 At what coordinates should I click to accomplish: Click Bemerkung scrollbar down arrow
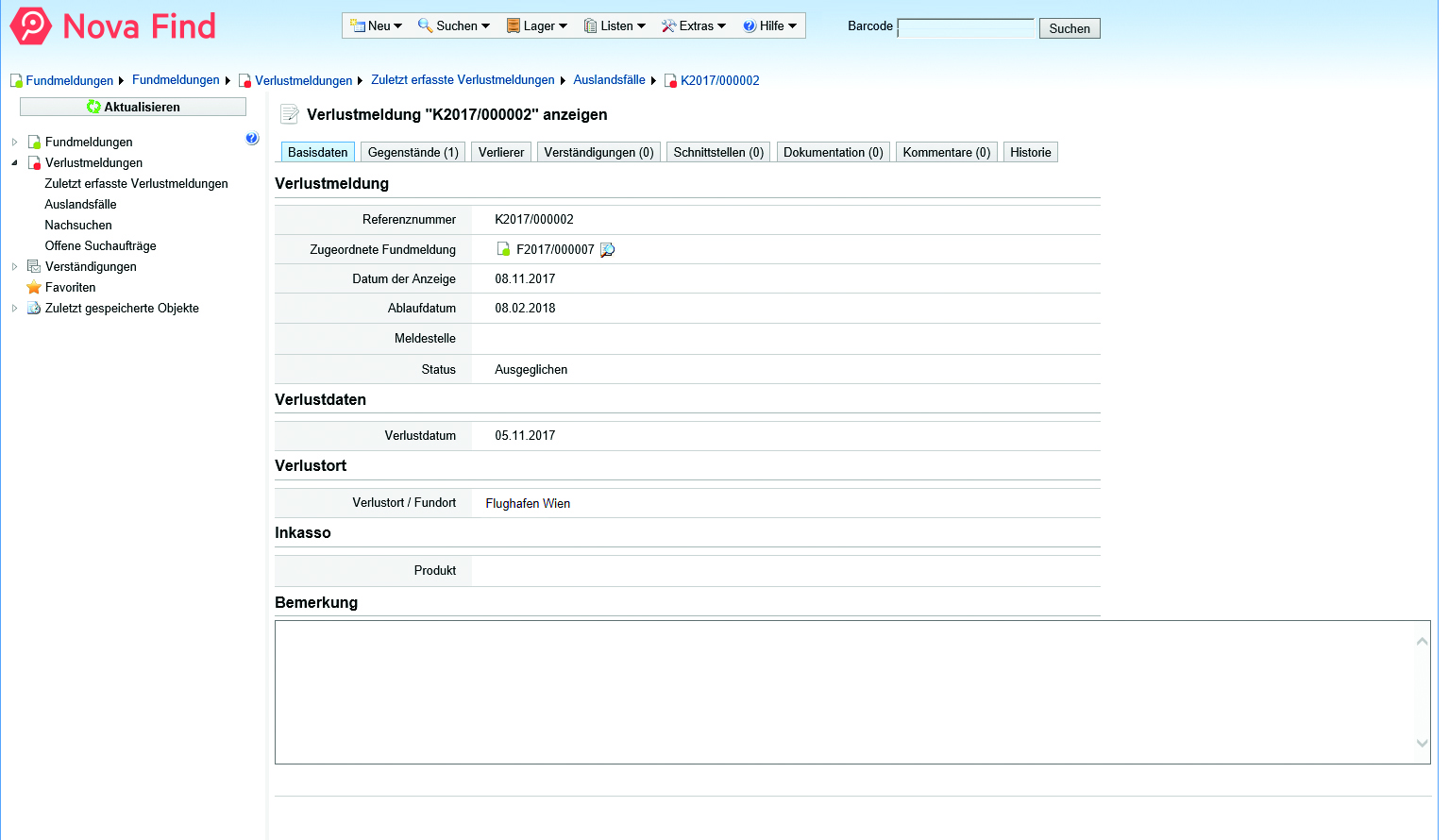click(x=1422, y=743)
